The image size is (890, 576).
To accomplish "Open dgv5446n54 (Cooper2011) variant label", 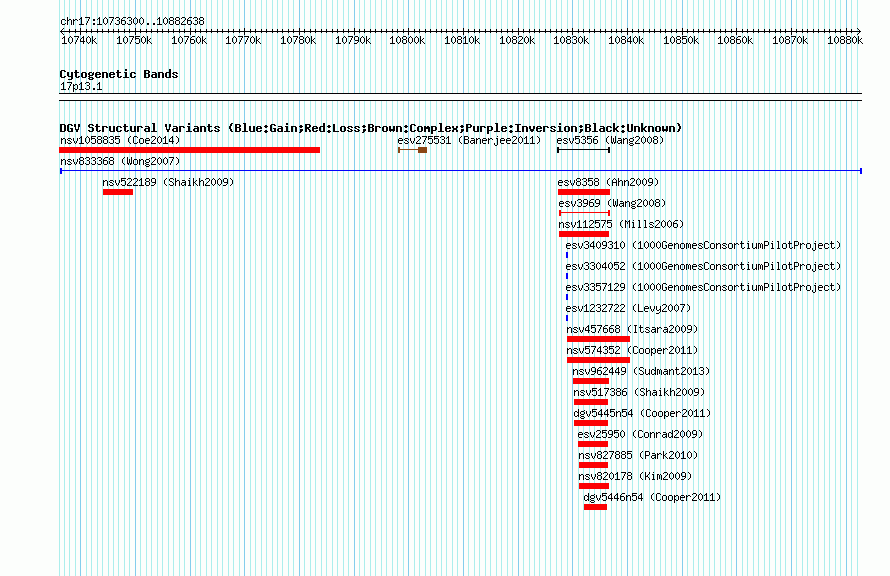I will (x=652, y=497).
